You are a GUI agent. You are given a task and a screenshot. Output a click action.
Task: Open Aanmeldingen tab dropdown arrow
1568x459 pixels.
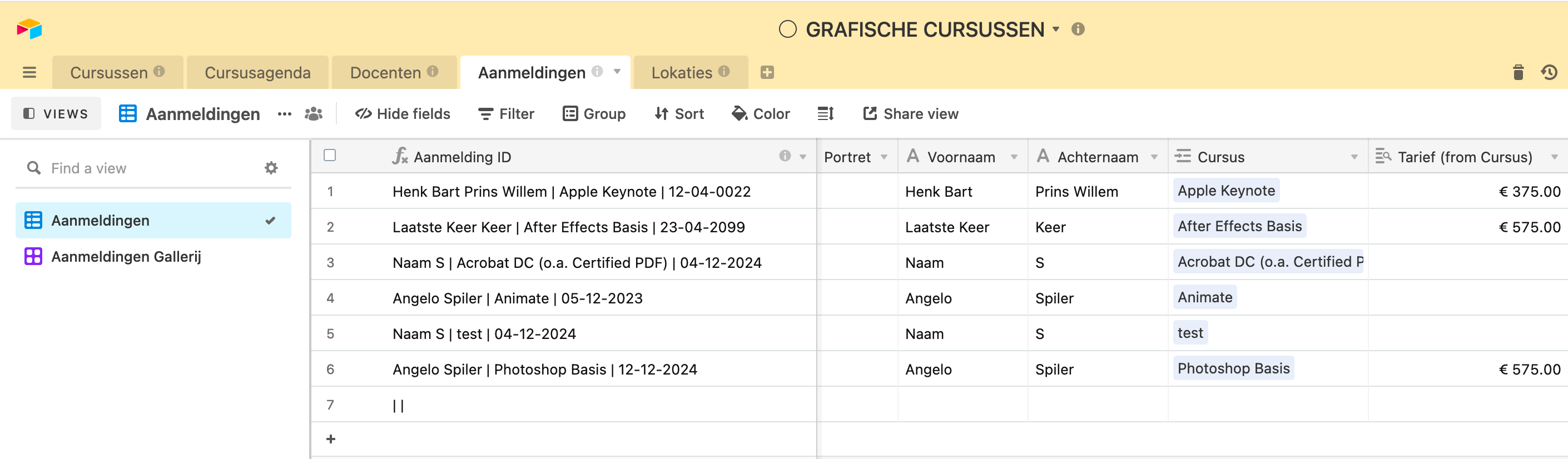pos(617,72)
